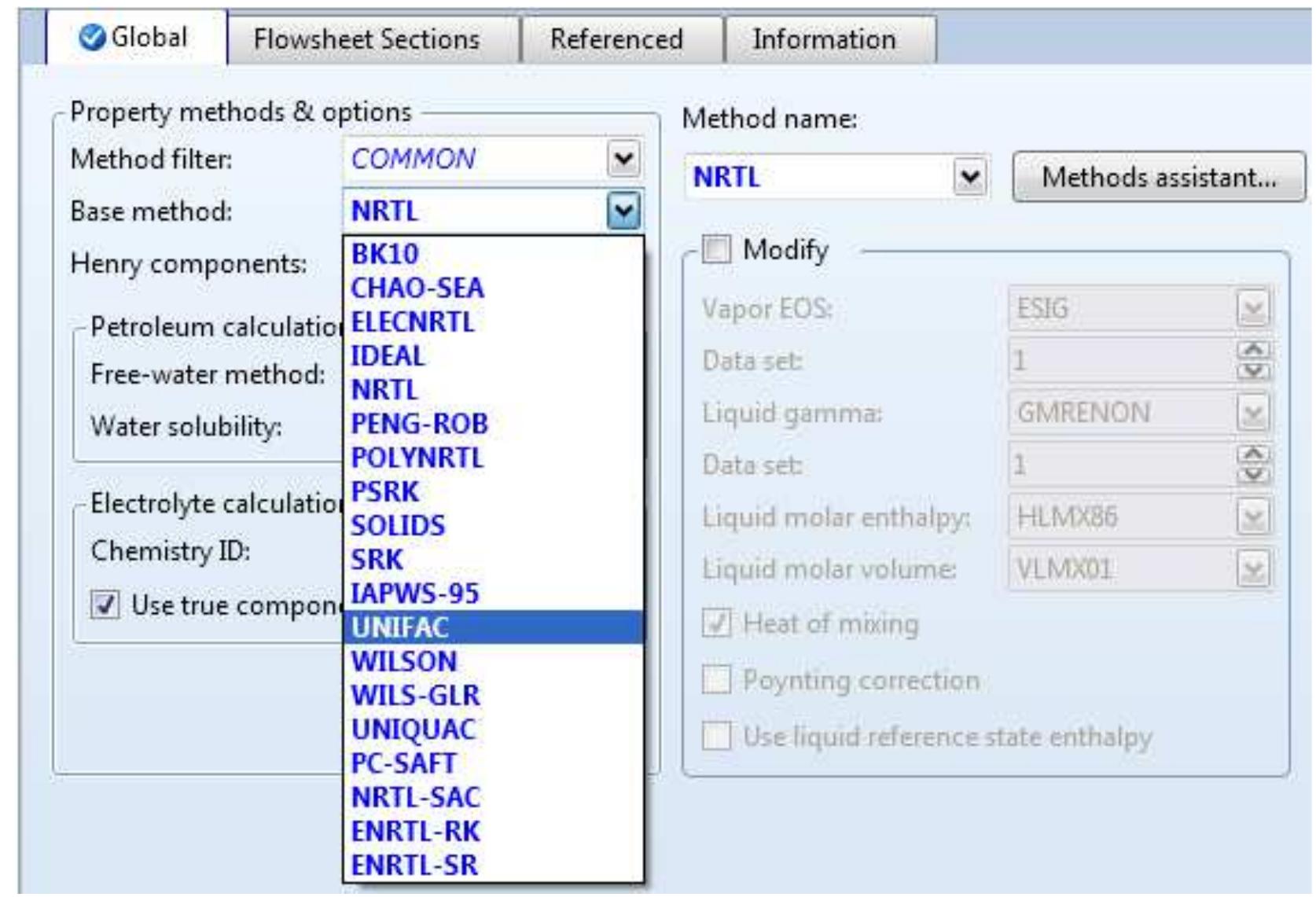Click the Methods assistant button
The image size is (1316, 897).
pyautogui.click(x=1159, y=177)
